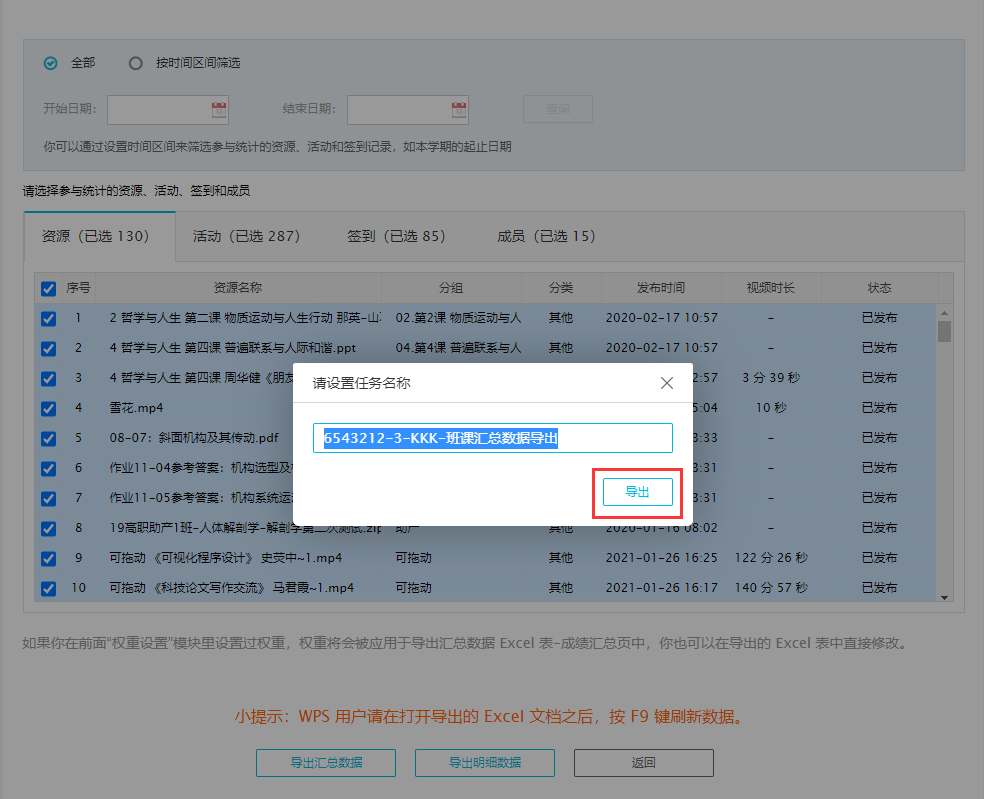The width and height of the screenshot is (984, 799).
Task: Click the 返回 button
Action: tap(643, 762)
